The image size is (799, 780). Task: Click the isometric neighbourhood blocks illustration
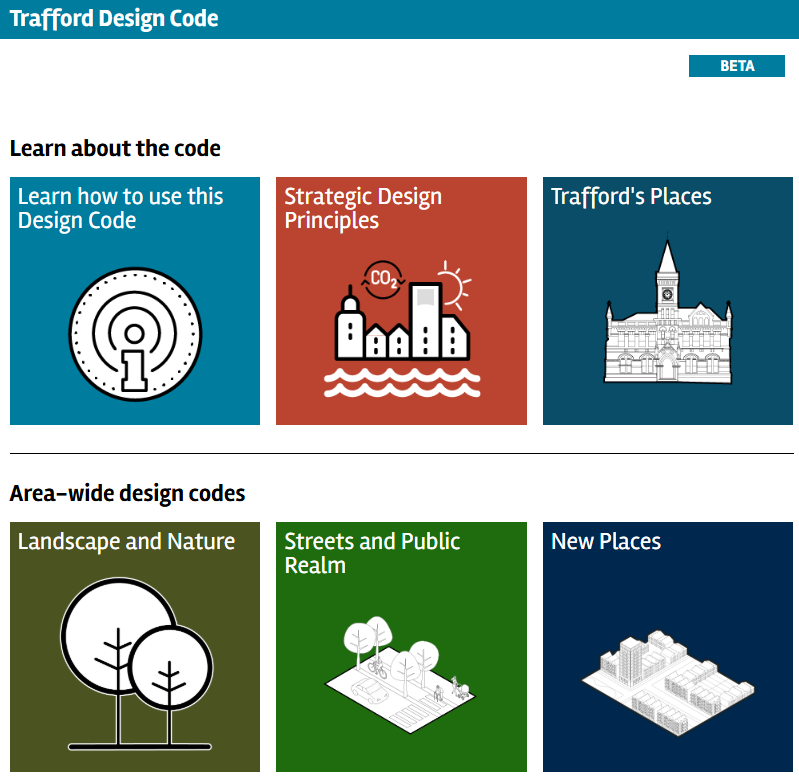tap(668, 683)
